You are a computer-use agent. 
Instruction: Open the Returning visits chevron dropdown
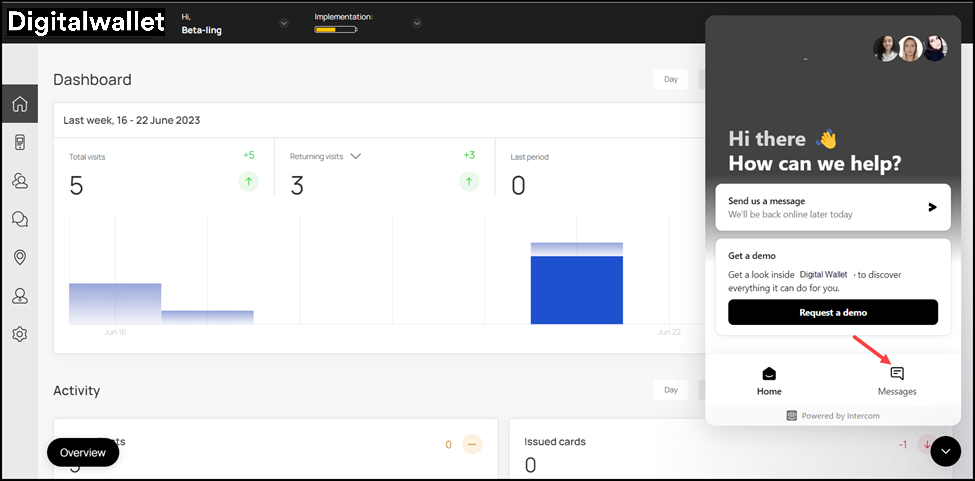tap(355, 156)
